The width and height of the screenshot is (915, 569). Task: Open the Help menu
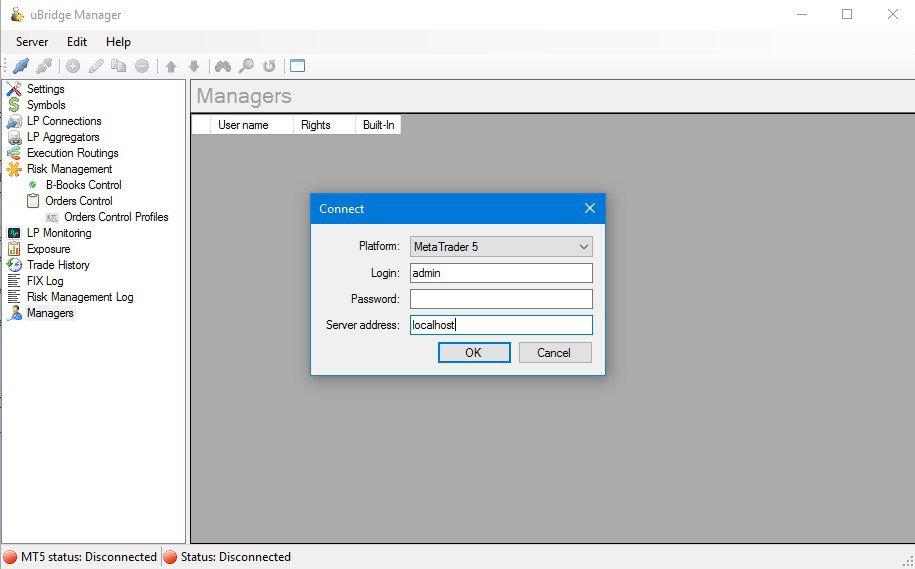coord(118,42)
